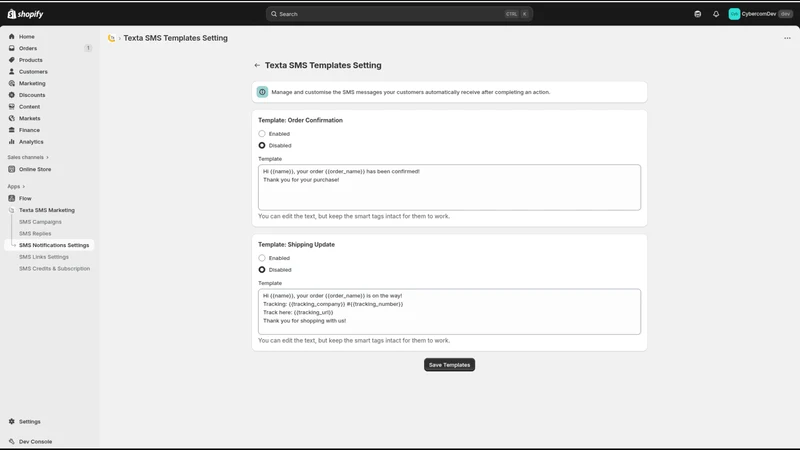Click the sidekick icon beside the bell

click(697, 14)
